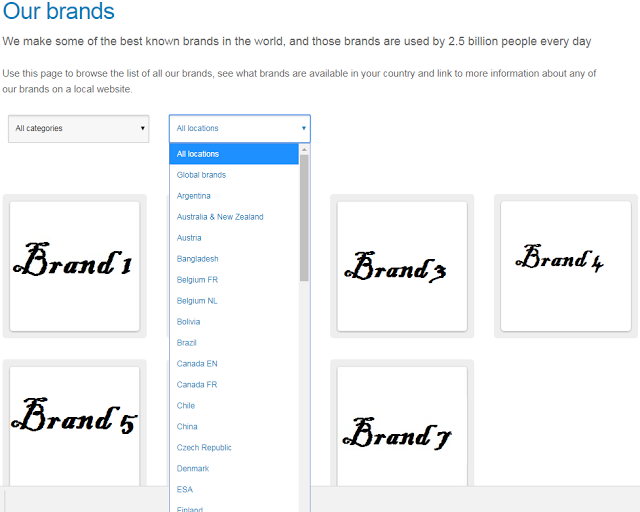The image size is (640, 512).
Task: Choose Bangladesh in the location list
Action: click(x=234, y=259)
